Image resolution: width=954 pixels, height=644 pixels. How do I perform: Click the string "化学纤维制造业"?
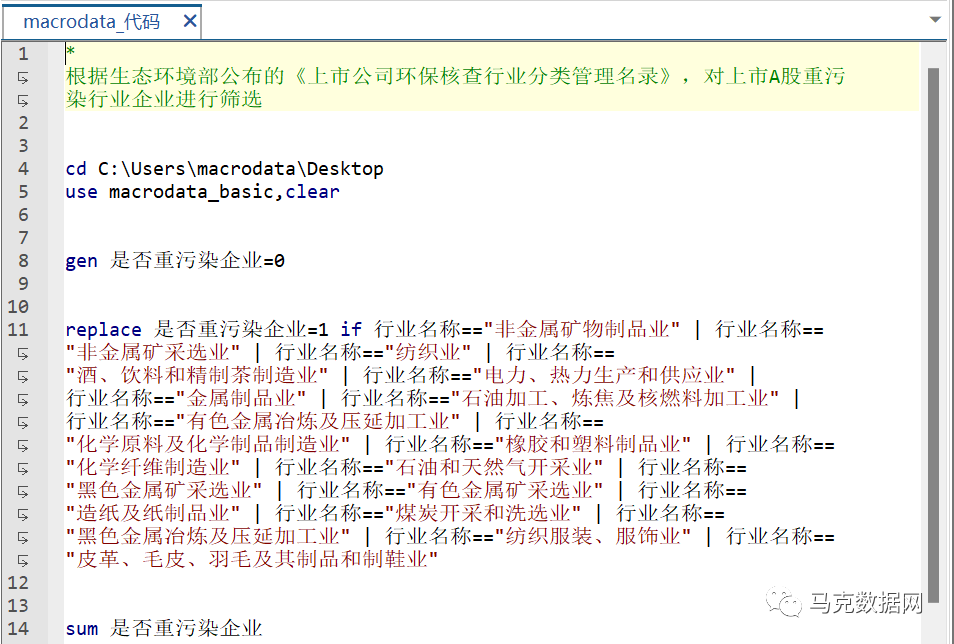coord(153,467)
